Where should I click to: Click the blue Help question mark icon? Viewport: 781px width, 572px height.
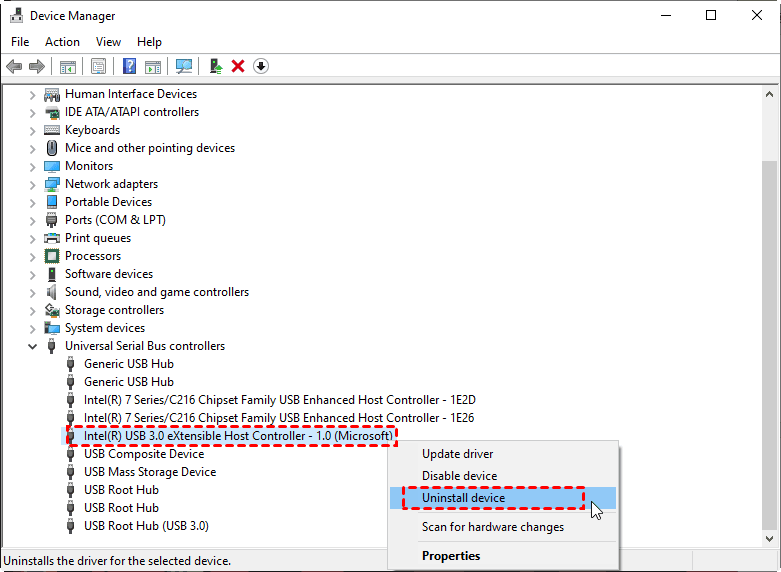pos(130,66)
